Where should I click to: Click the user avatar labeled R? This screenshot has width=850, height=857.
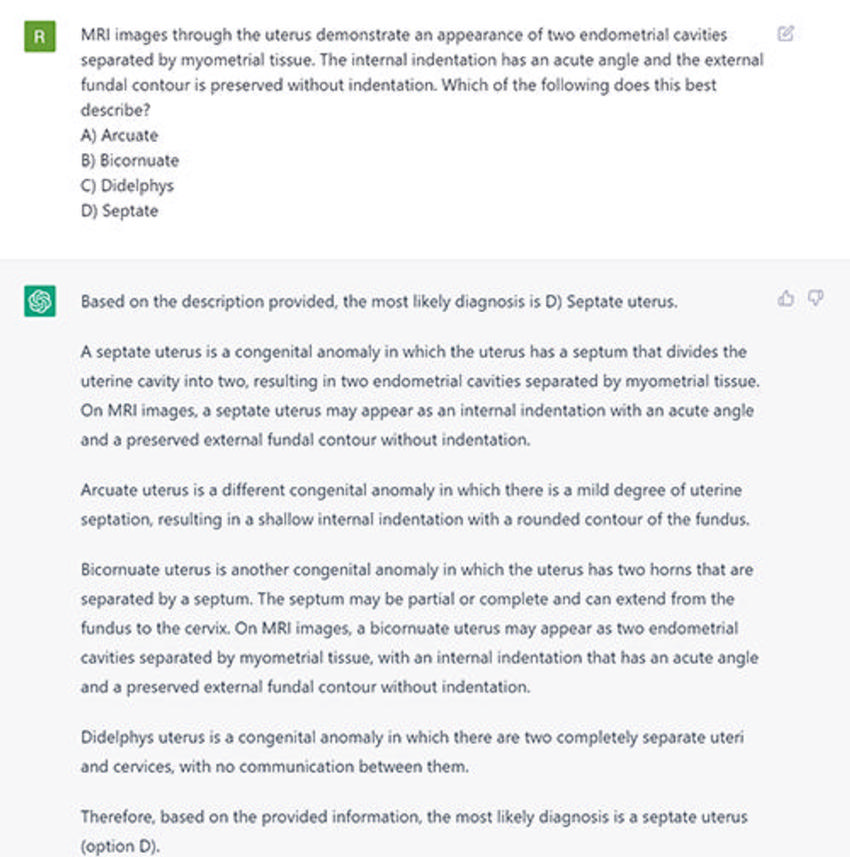(x=39, y=37)
